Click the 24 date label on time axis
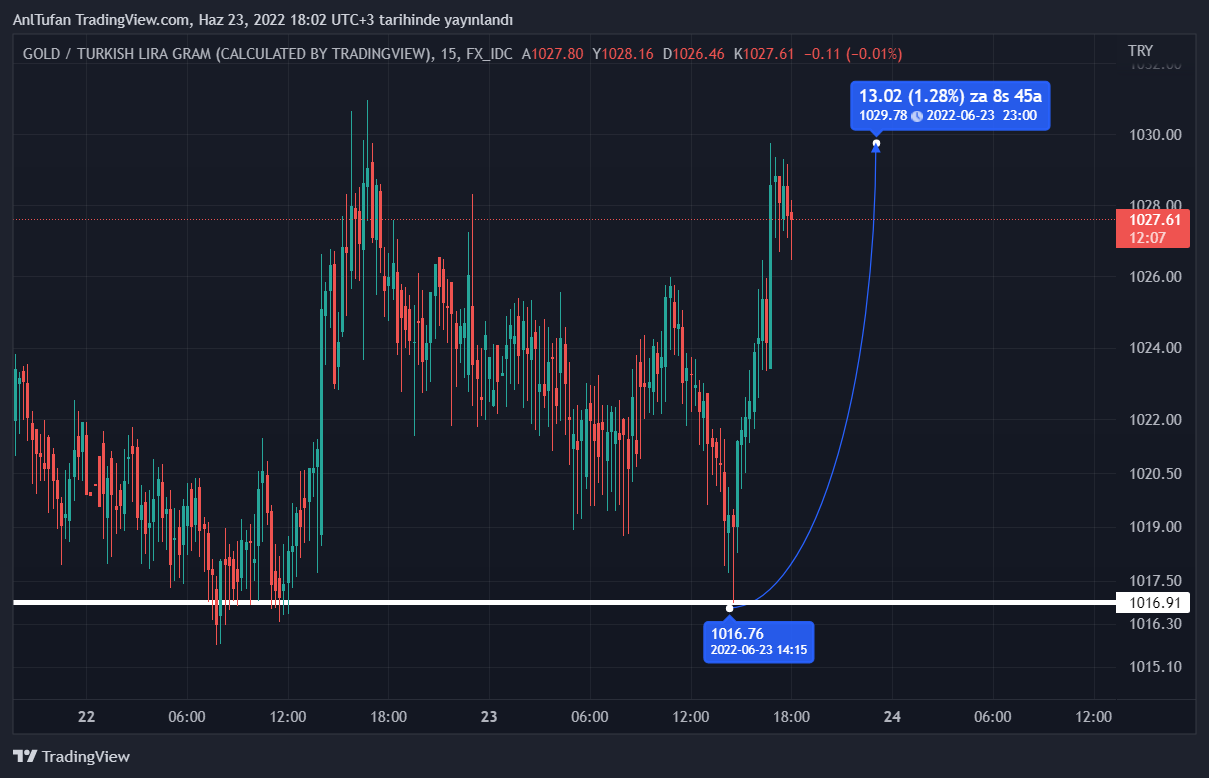This screenshot has width=1209, height=778. tap(892, 717)
